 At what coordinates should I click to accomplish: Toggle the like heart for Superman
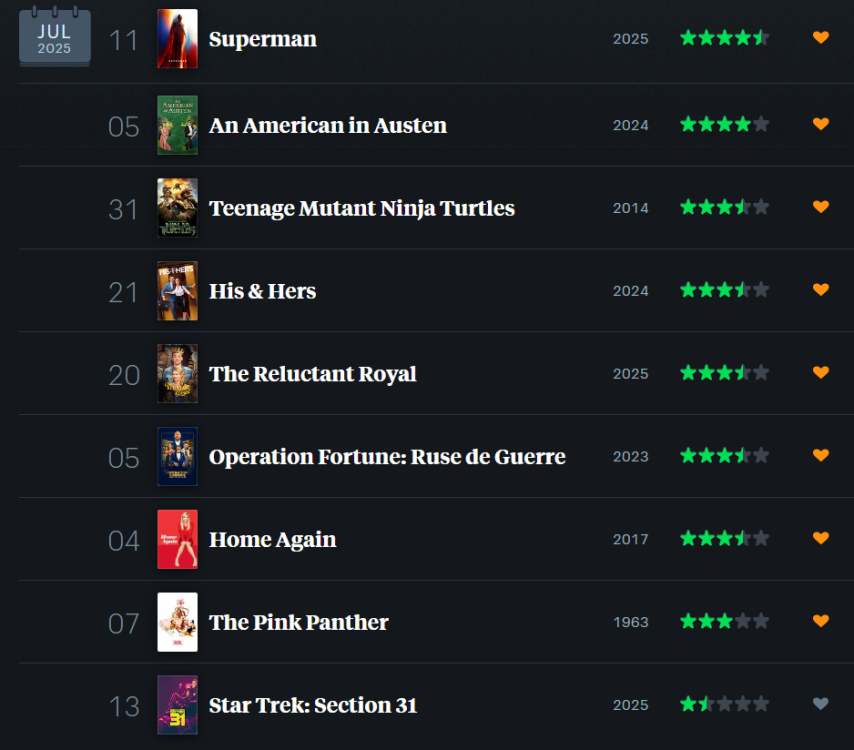click(821, 38)
